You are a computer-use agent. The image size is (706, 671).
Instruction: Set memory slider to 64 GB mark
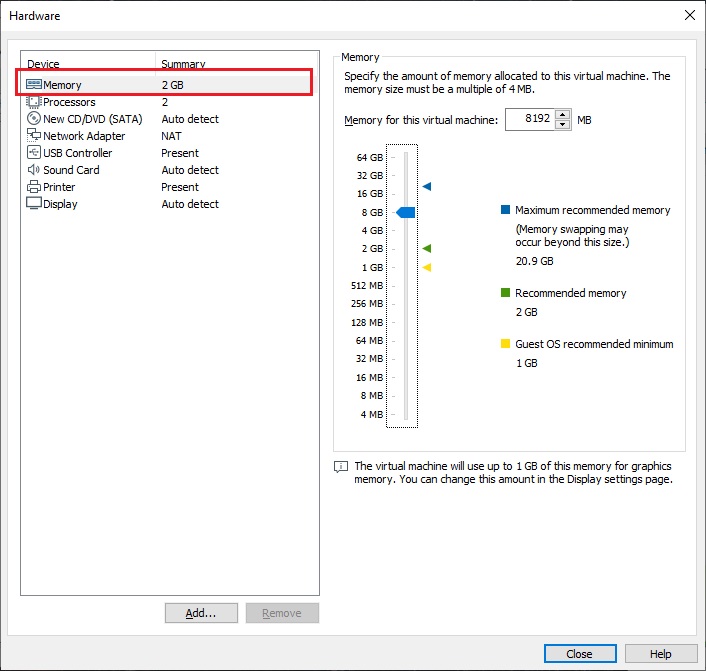coord(406,157)
